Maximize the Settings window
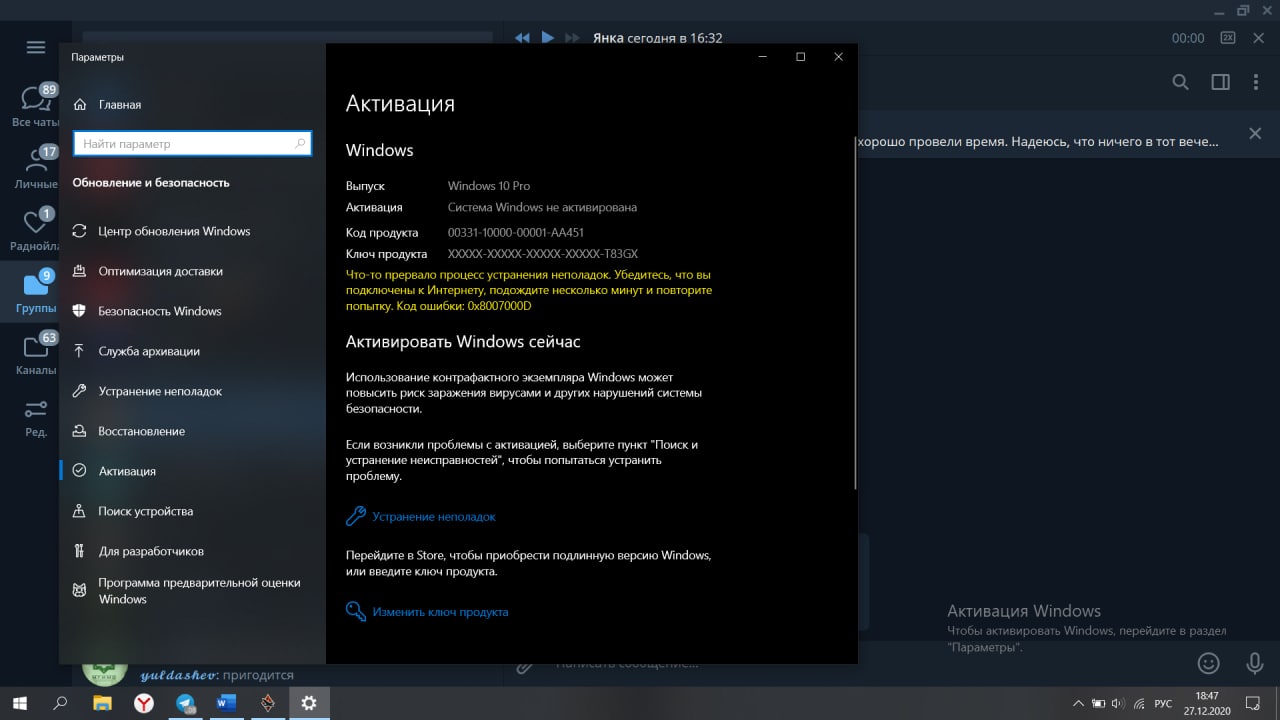The image size is (1280, 720). pos(800,57)
